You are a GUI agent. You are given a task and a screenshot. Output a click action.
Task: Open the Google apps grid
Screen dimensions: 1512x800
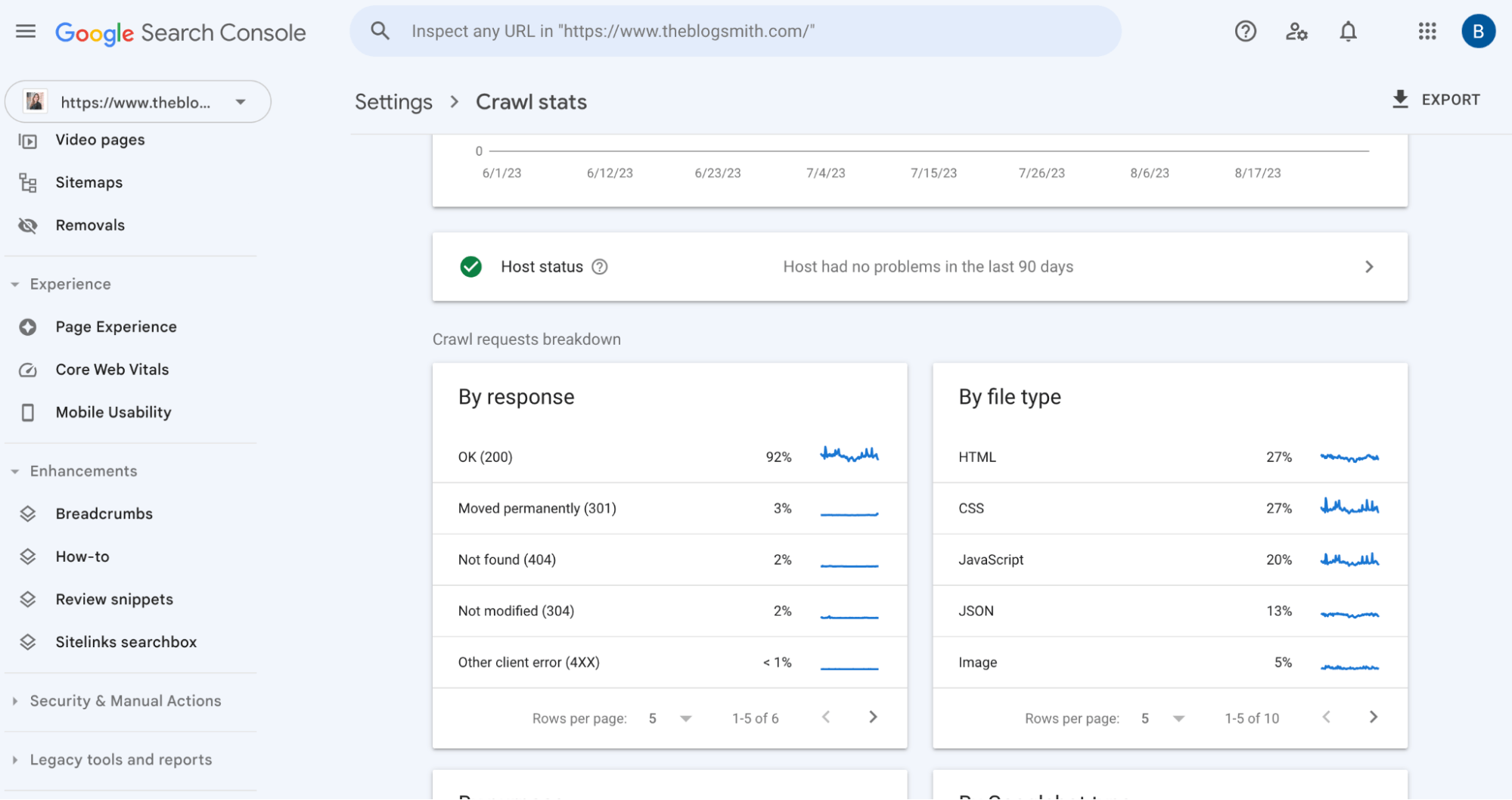coord(1427,32)
